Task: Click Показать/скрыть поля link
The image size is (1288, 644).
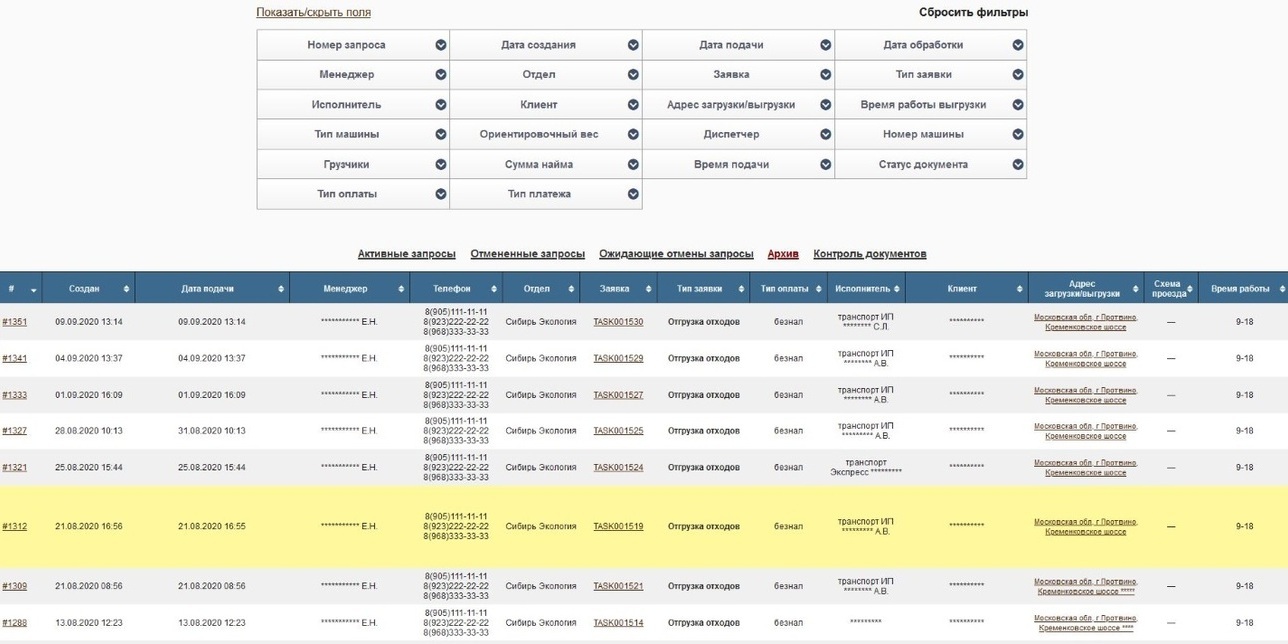Action: point(313,13)
